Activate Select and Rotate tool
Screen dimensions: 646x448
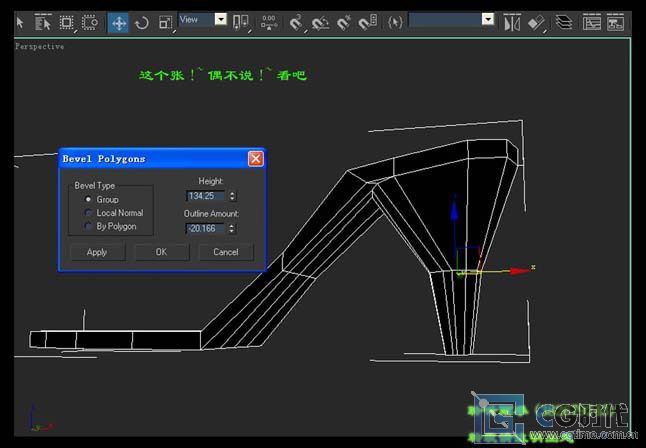point(142,23)
